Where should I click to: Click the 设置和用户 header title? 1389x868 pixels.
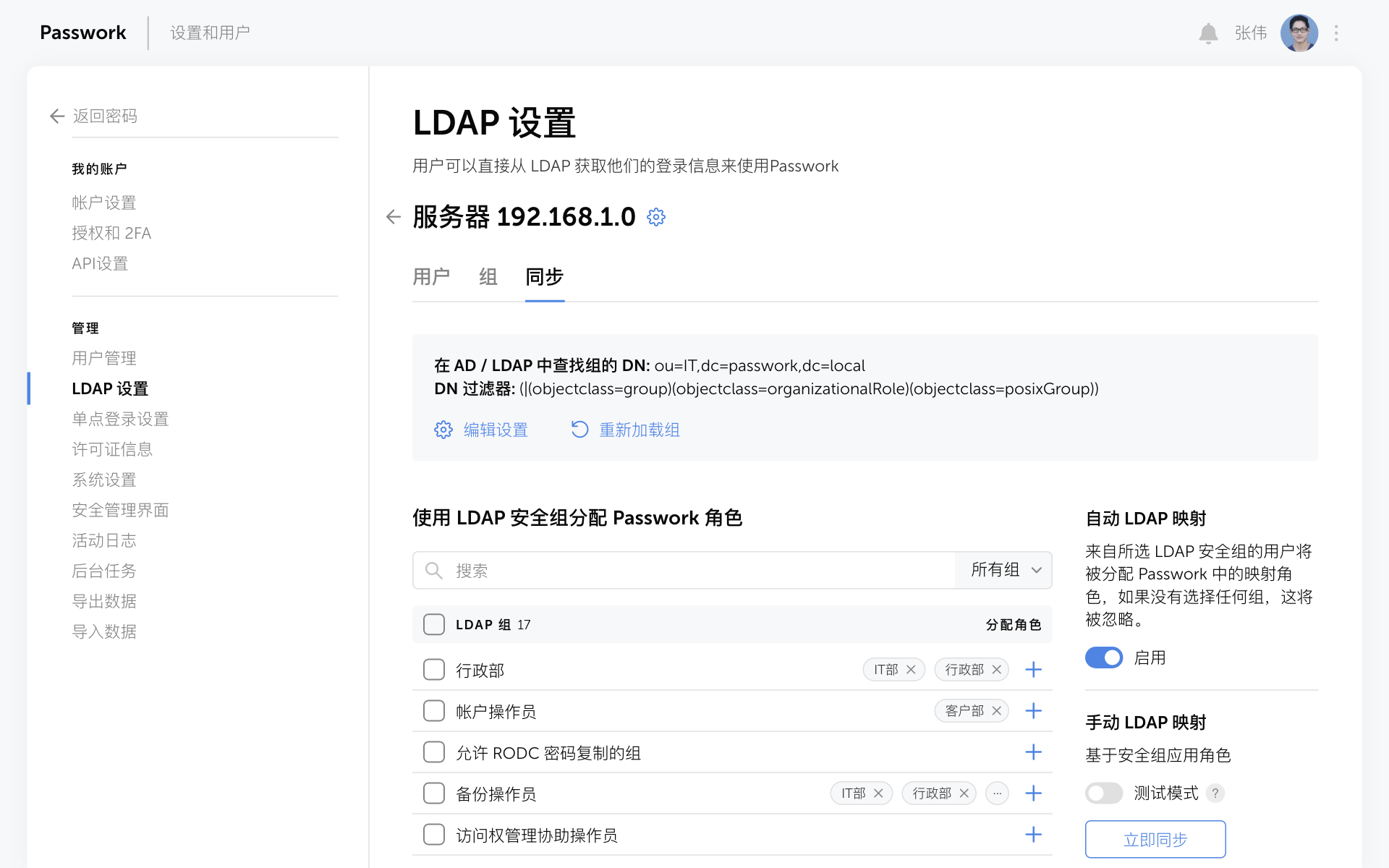(x=210, y=33)
